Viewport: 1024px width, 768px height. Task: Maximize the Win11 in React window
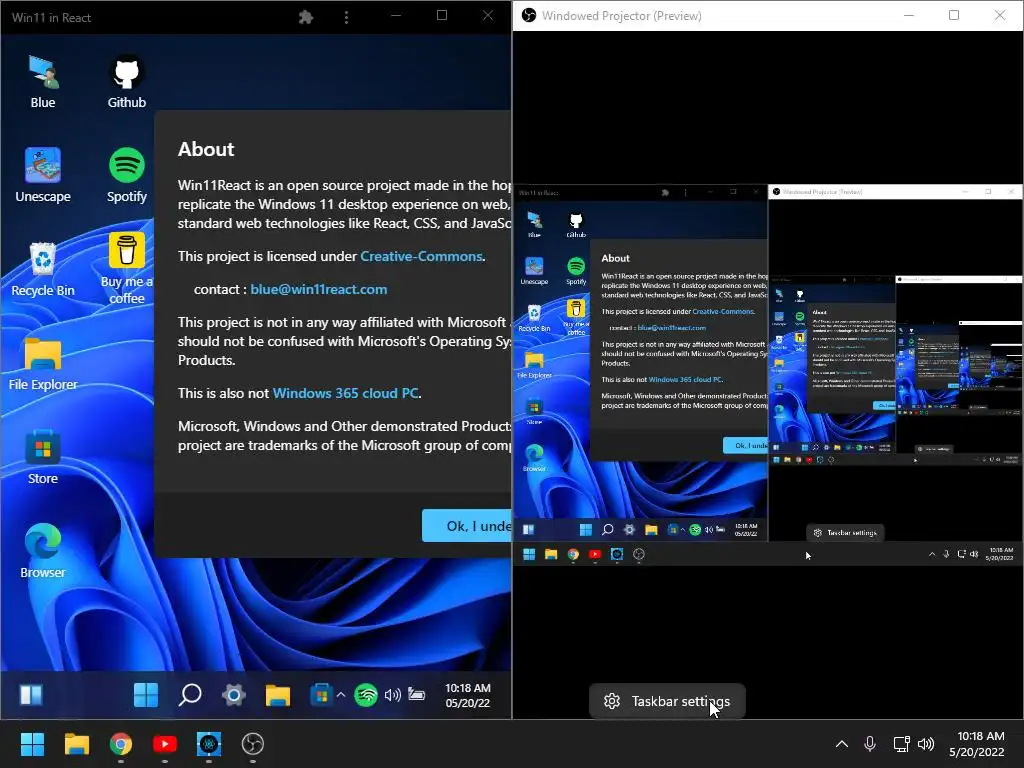442,16
